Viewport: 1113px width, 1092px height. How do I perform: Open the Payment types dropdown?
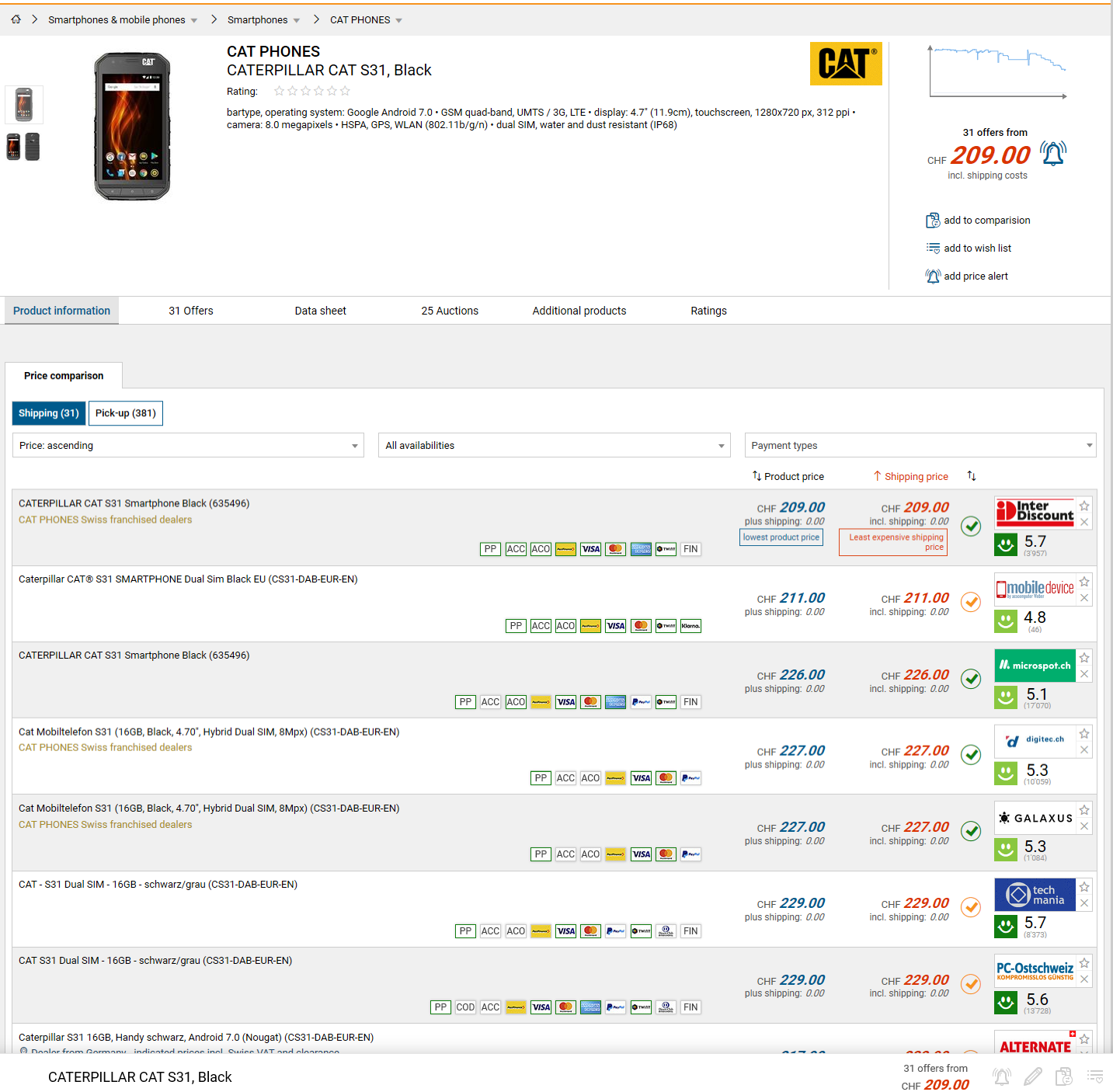click(x=920, y=446)
